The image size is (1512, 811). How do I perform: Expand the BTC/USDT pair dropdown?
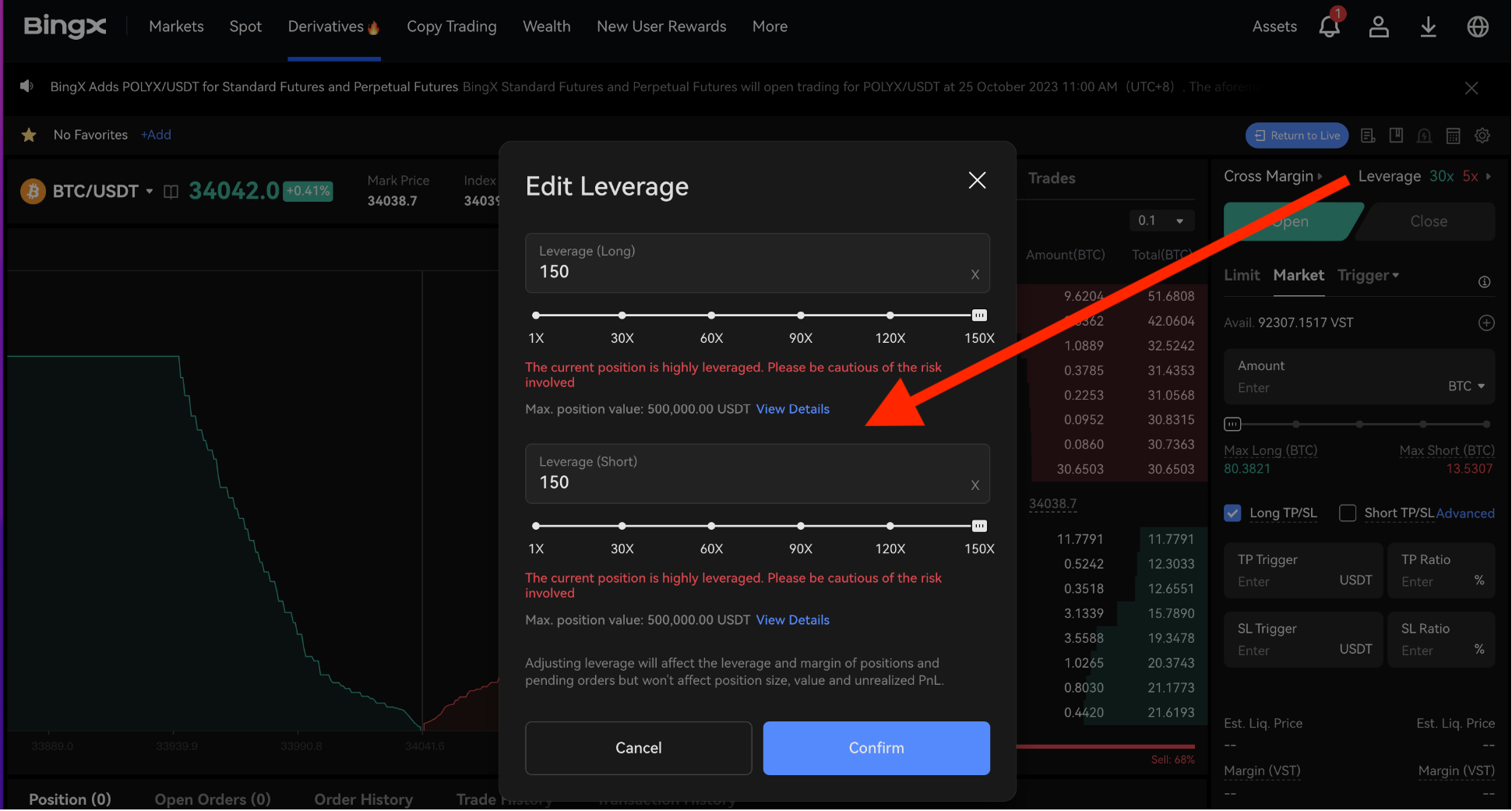pyautogui.click(x=149, y=191)
